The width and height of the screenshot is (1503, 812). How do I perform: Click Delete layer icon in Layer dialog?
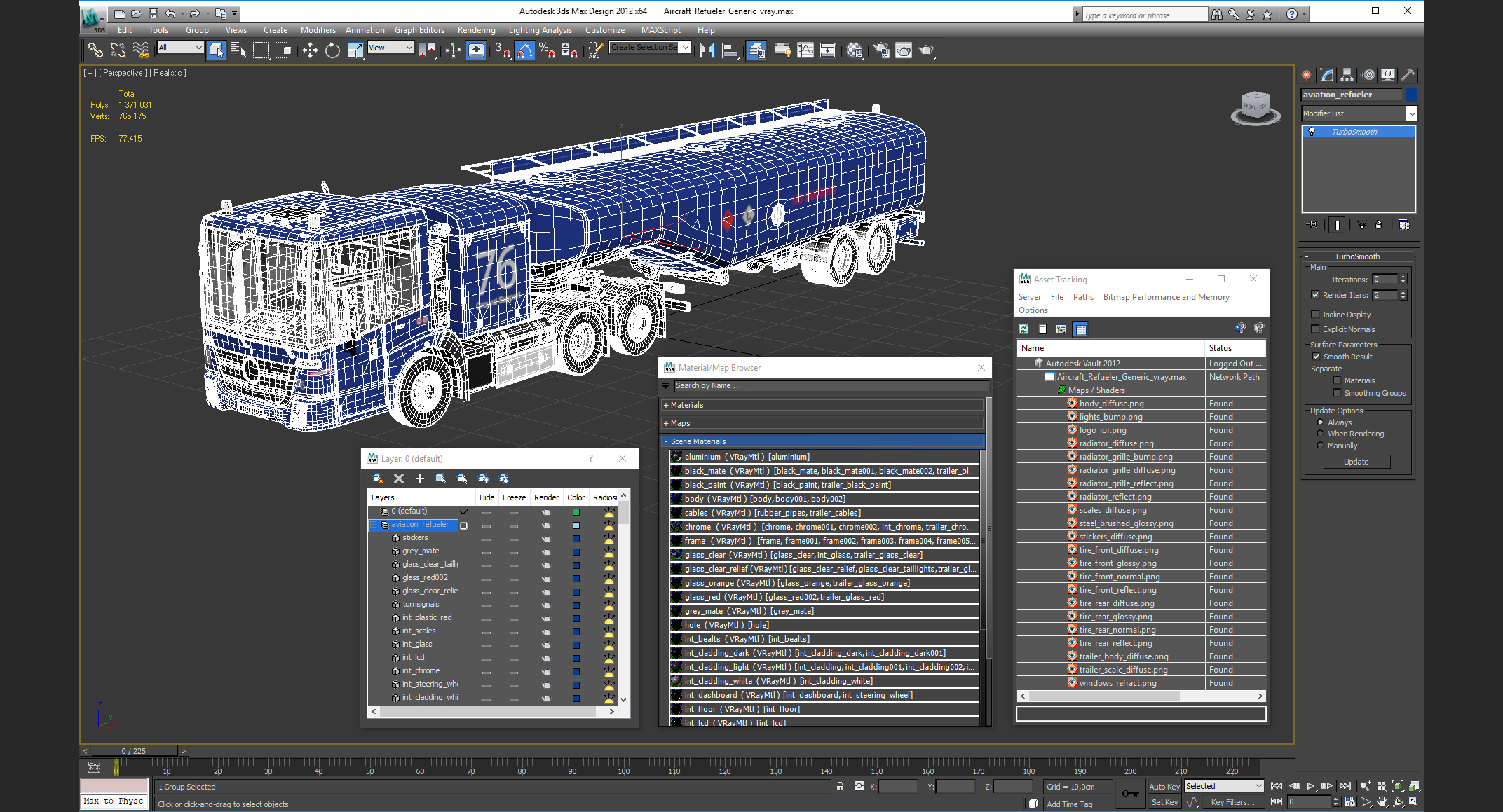point(399,479)
